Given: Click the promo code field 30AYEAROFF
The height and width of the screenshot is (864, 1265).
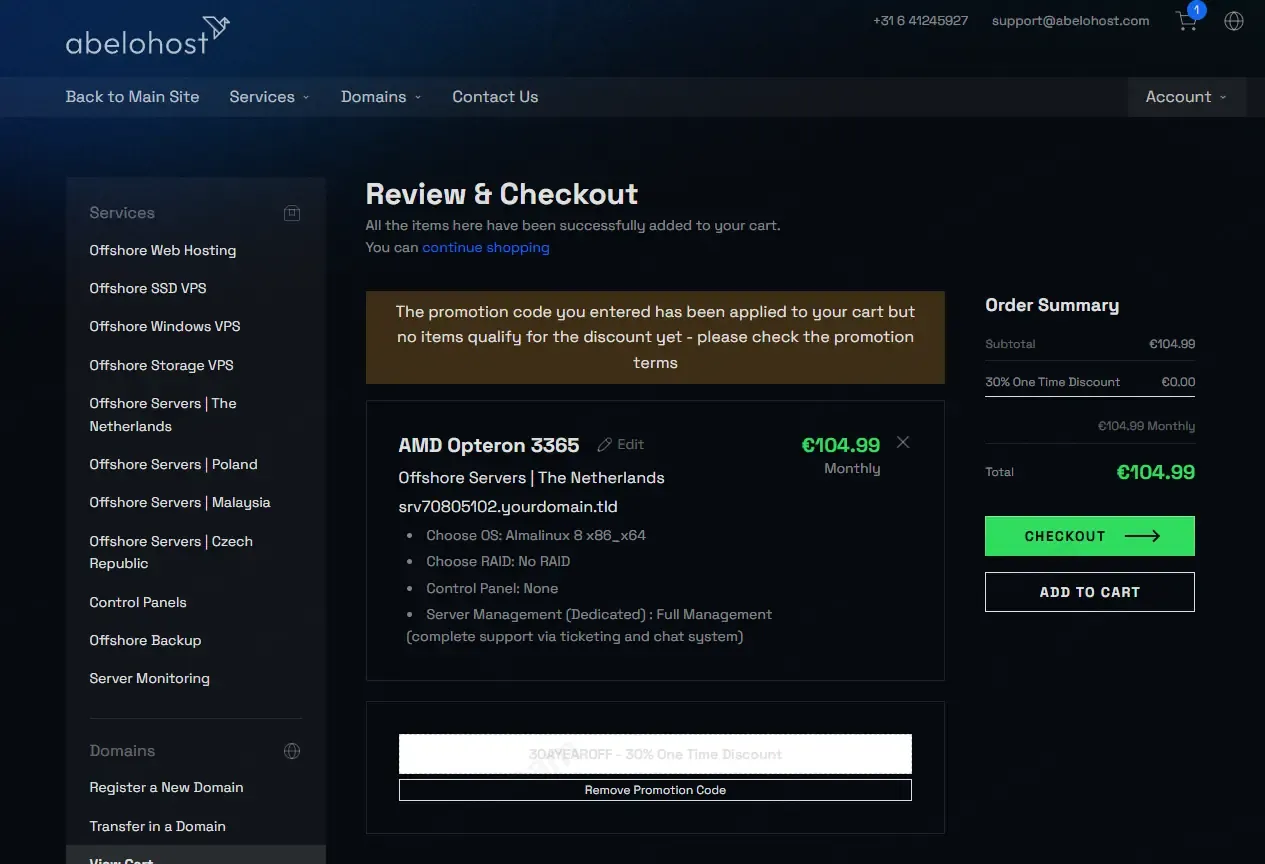Looking at the screenshot, I should (655, 754).
